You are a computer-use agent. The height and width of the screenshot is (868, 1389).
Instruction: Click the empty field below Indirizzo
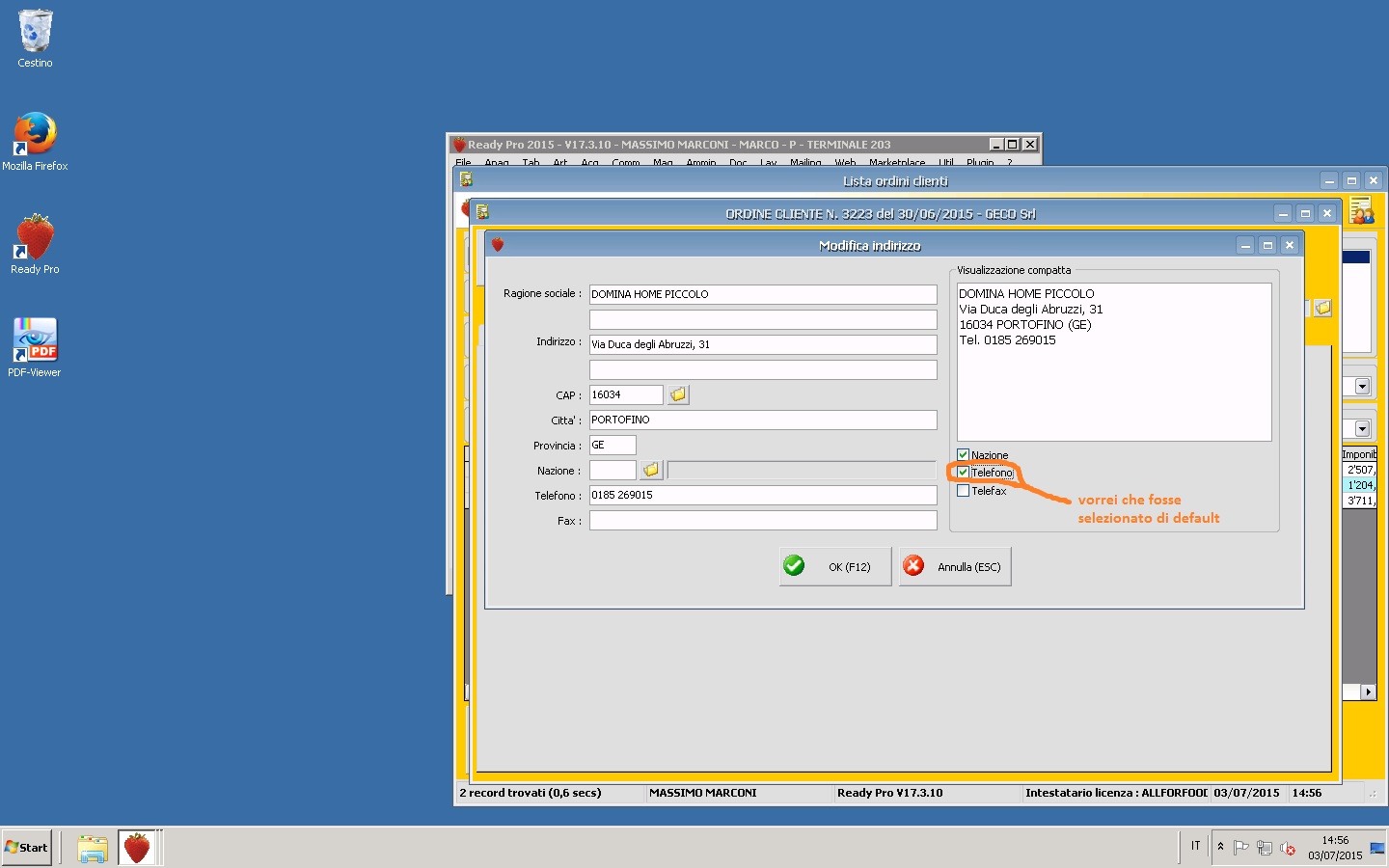coord(763,369)
